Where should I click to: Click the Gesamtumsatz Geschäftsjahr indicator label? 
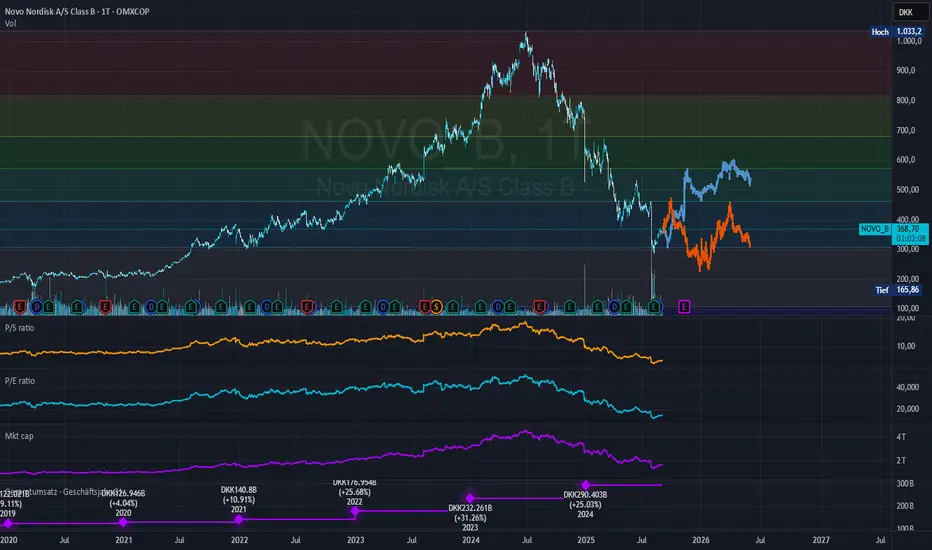[62, 492]
